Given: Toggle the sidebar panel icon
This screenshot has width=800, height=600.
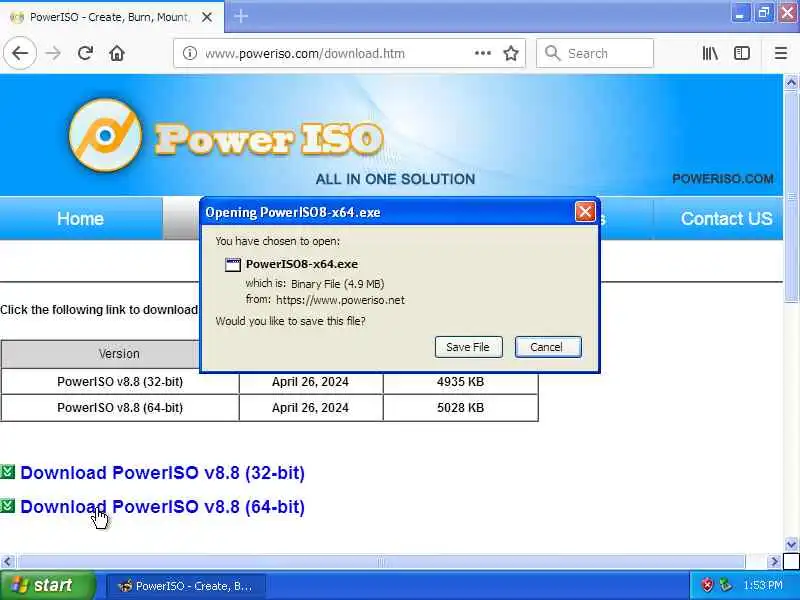Looking at the screenshot, I should coord(742,53).
